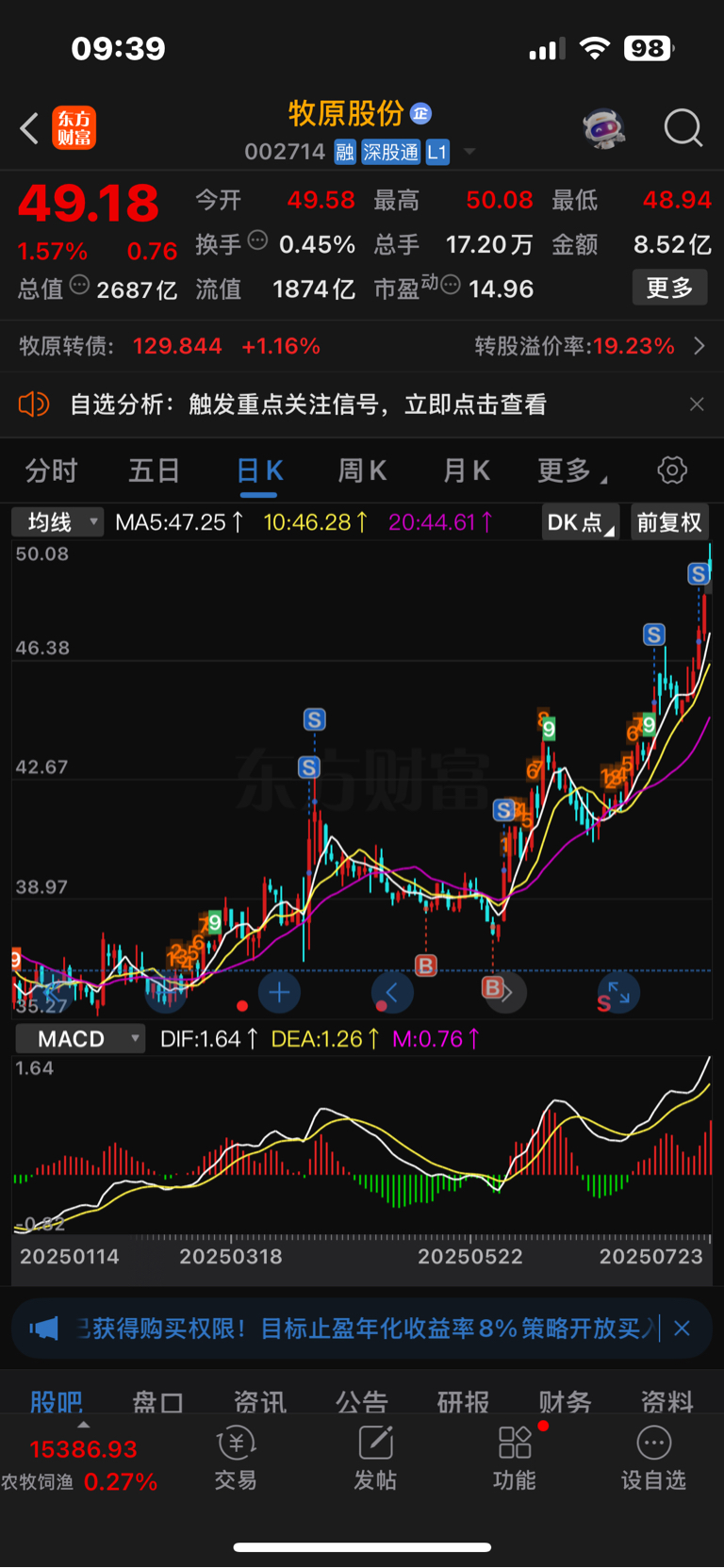Tap the search magnifier icon
724x1568 pixels.
(x=683, y=128)
